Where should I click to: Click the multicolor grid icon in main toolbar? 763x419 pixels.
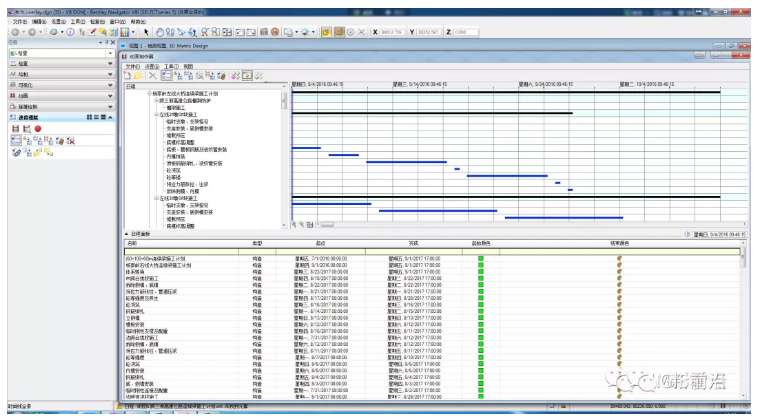(125, 32)
